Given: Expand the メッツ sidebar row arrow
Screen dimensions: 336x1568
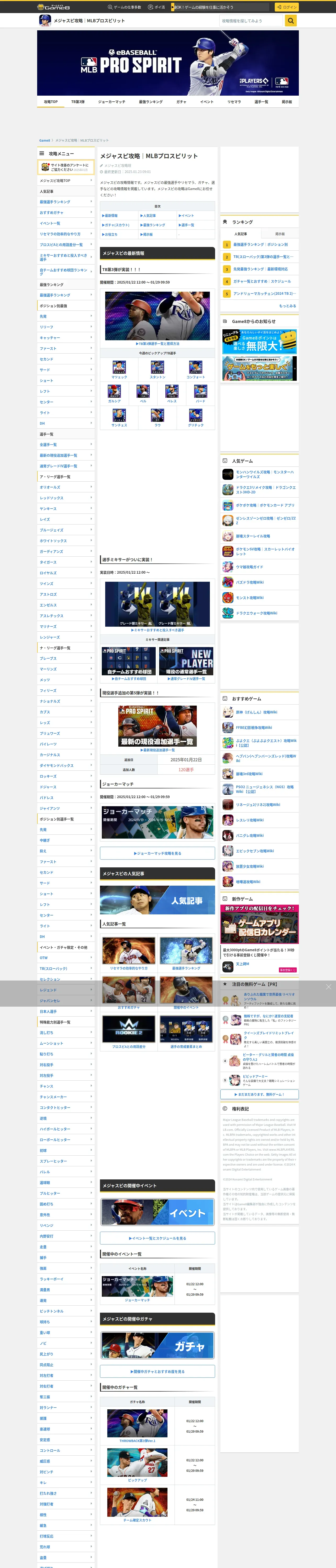Looking at the screenshot, I should [x=92, y=679].
